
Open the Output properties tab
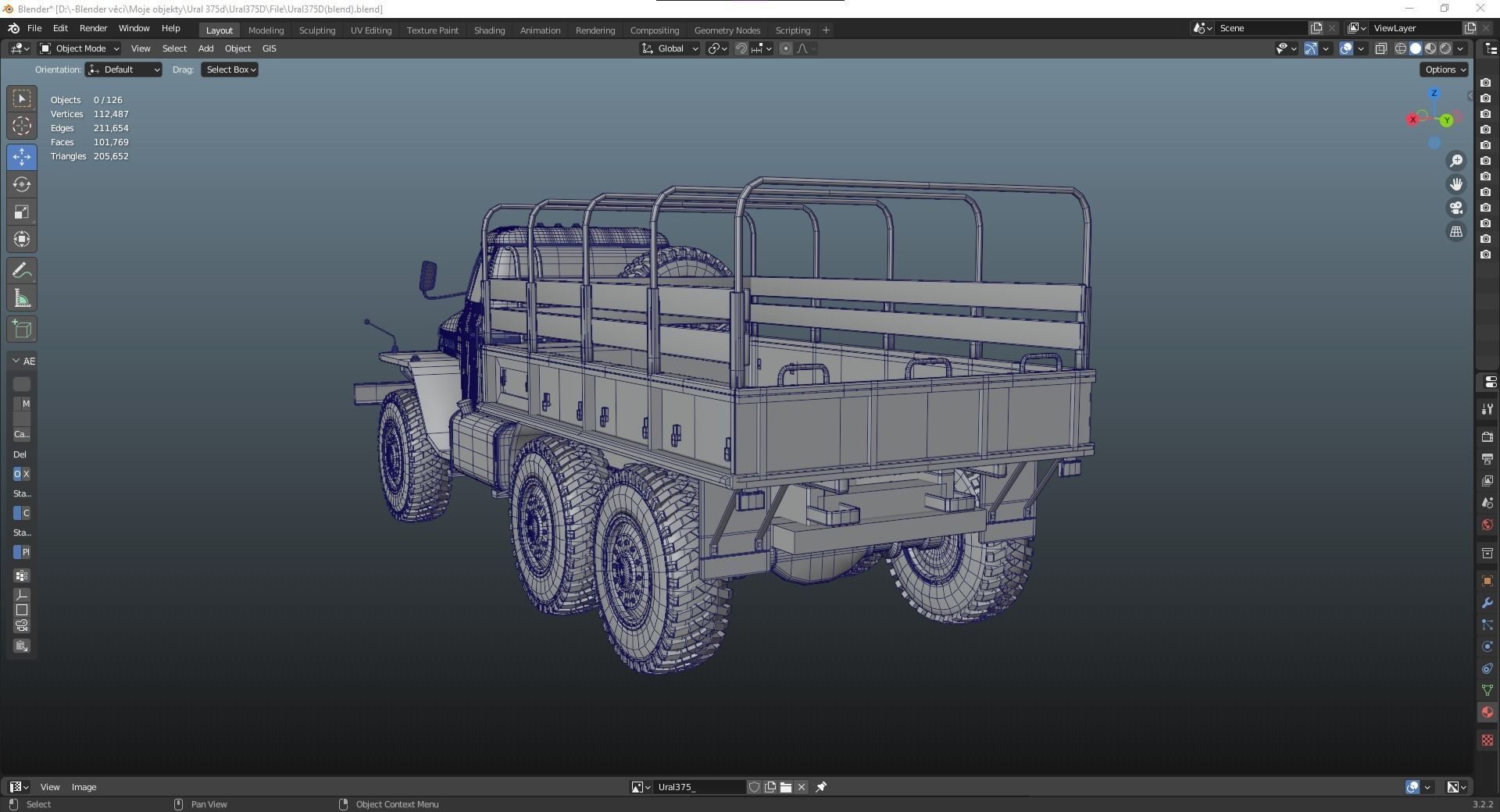click(x=1487, y=459)
